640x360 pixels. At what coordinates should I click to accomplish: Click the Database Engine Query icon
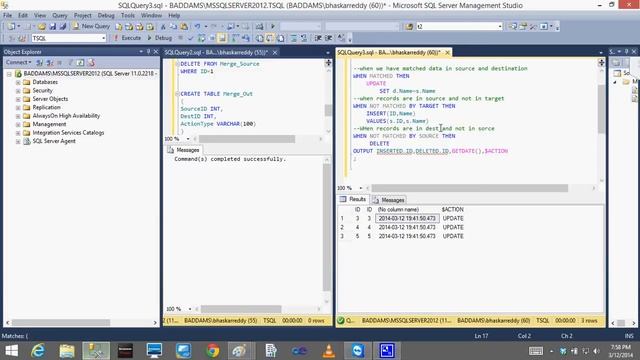(x=118, y=26)
